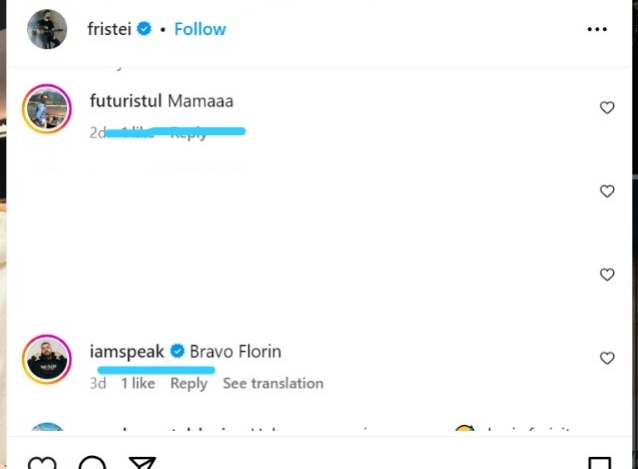Click the 3d timestamp on iamspeak's comment
The height and width of the screenshot is (469, 638).
click(98, 383)
